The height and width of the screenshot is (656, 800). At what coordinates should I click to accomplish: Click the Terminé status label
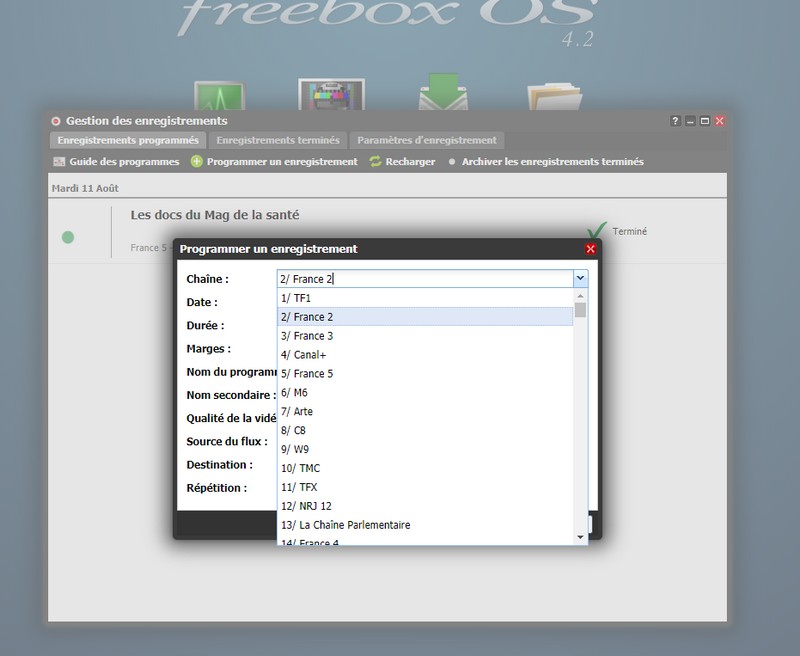click(x=630, y=231)
